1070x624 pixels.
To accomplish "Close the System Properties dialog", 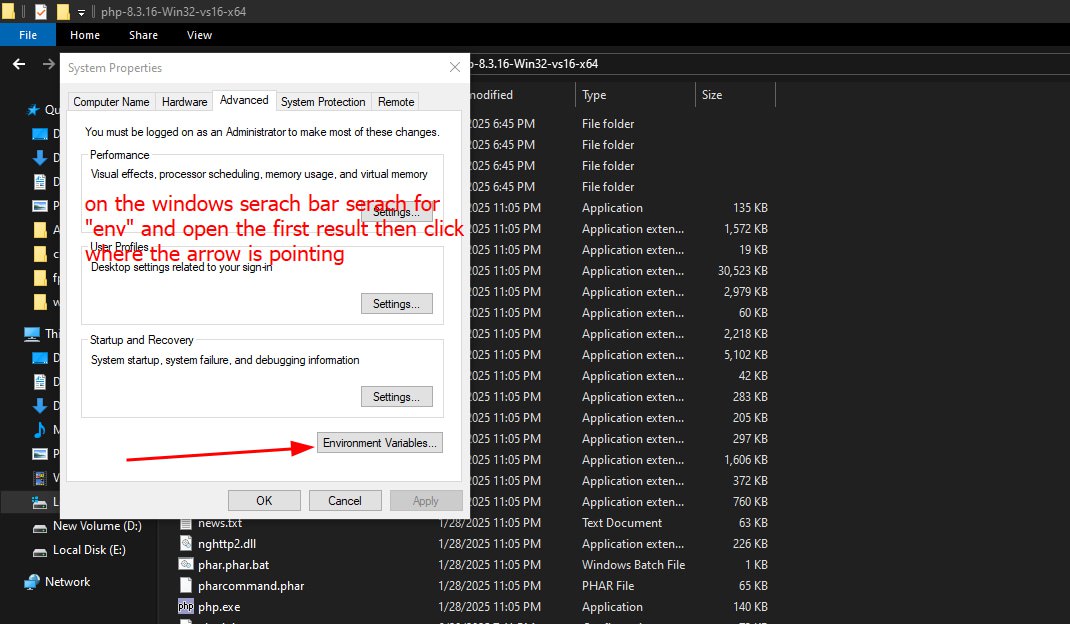I will click(454, 67).
